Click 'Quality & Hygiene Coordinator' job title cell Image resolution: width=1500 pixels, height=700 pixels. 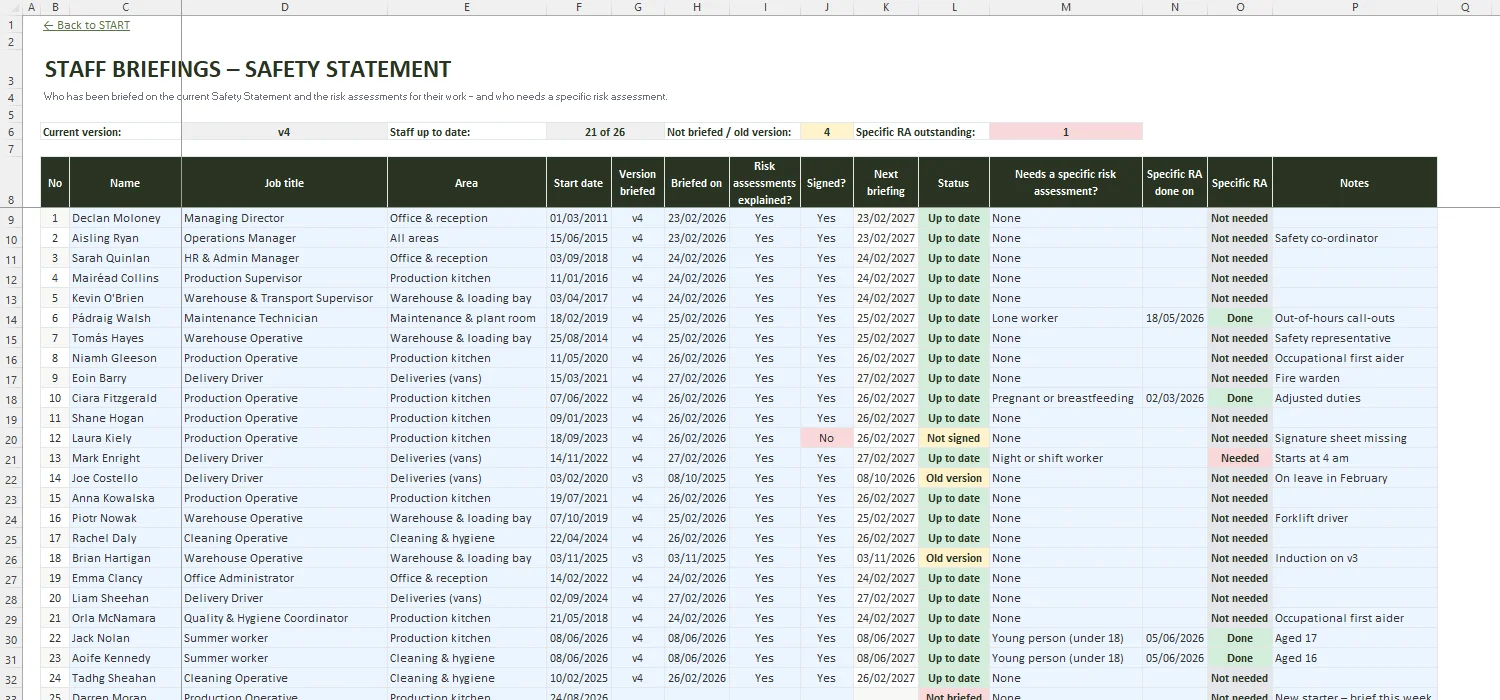tap(284, 618)
